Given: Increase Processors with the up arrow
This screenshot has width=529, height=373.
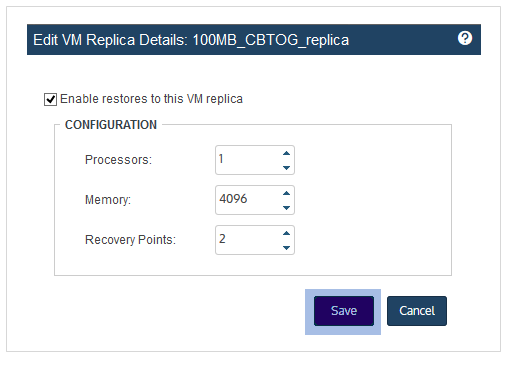Looking at the screenshot, I should click(x=286, y=153).
